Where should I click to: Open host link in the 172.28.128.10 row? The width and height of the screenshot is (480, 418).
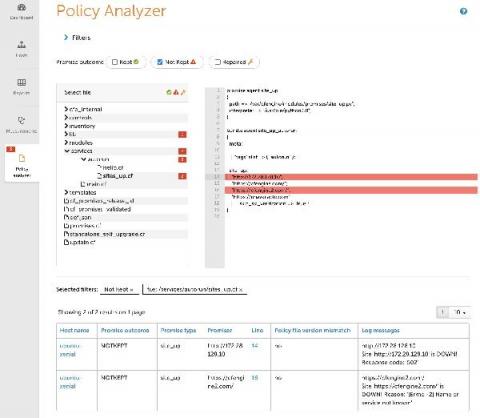point(70,350)
